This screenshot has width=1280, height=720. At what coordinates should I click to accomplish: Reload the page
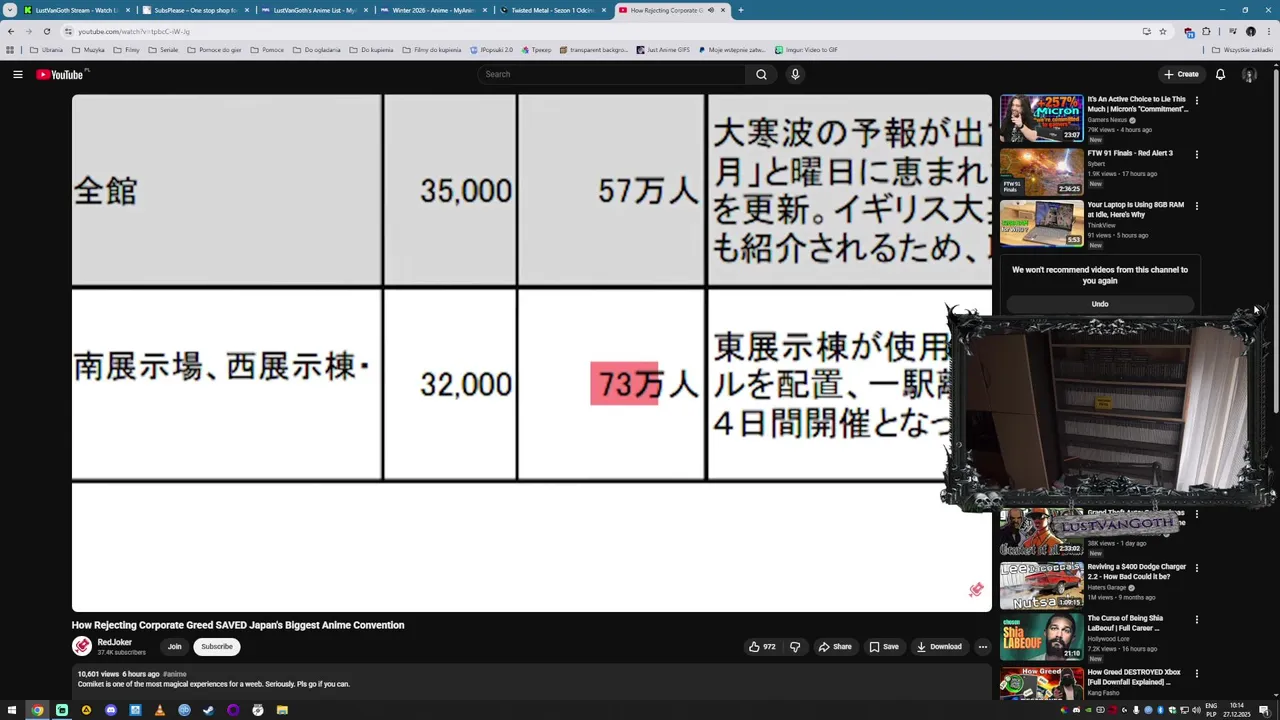click(x=46, y=31)
